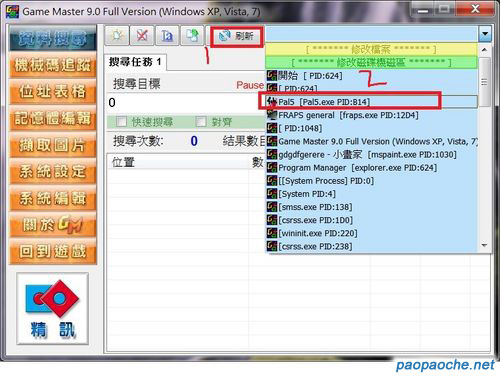Click the lightbulb new search icon
Viewport: 500px width, 376px height.
117,35
